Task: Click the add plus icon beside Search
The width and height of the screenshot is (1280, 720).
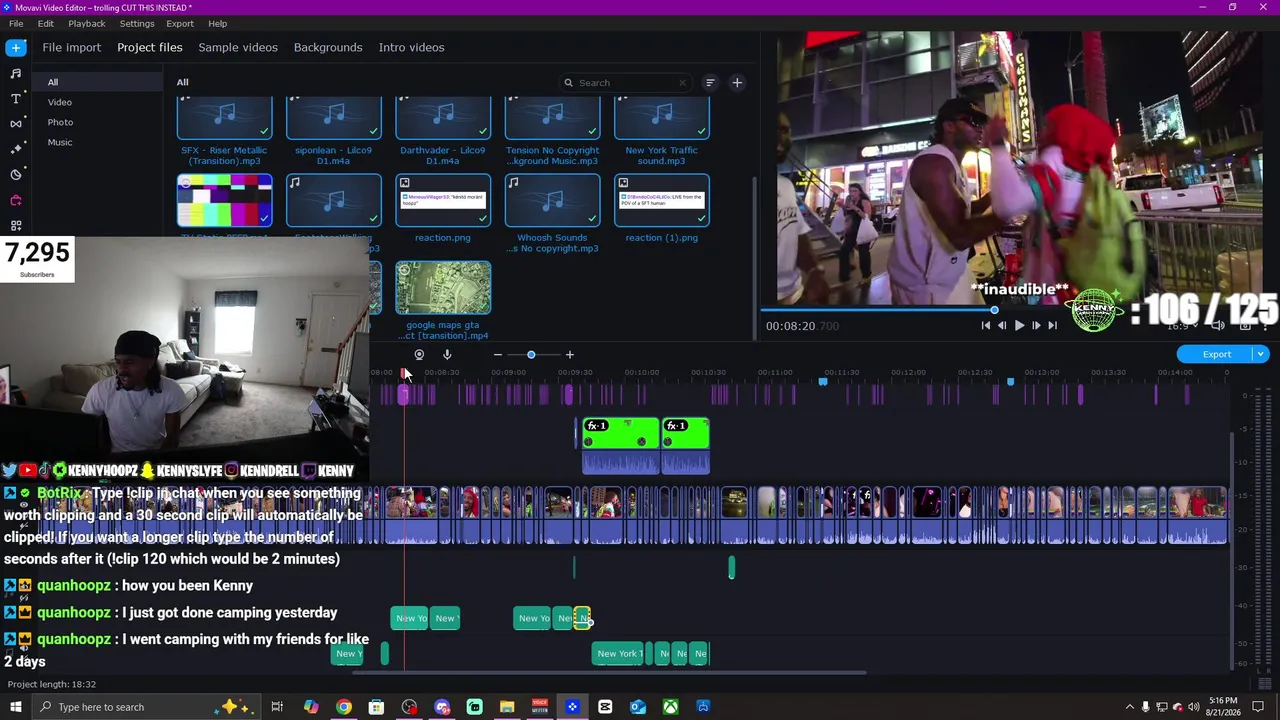Action: pos(737,83)
